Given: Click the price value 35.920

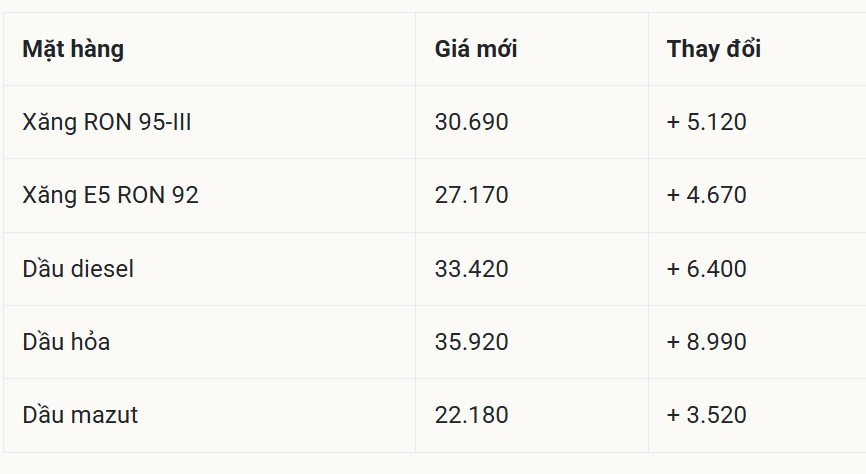Looking at the screenshot, I should click(x=471, y=342).
